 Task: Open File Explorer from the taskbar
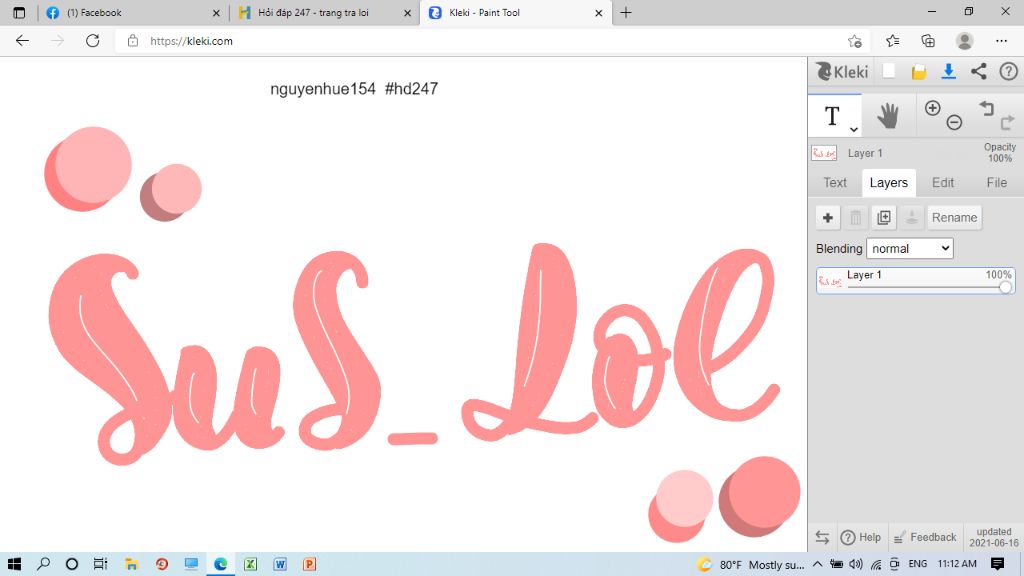pos(131,564)
